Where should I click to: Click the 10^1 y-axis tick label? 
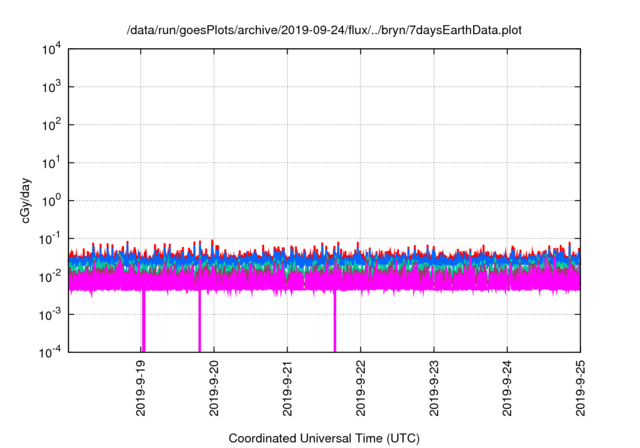[x=51, y=163]
